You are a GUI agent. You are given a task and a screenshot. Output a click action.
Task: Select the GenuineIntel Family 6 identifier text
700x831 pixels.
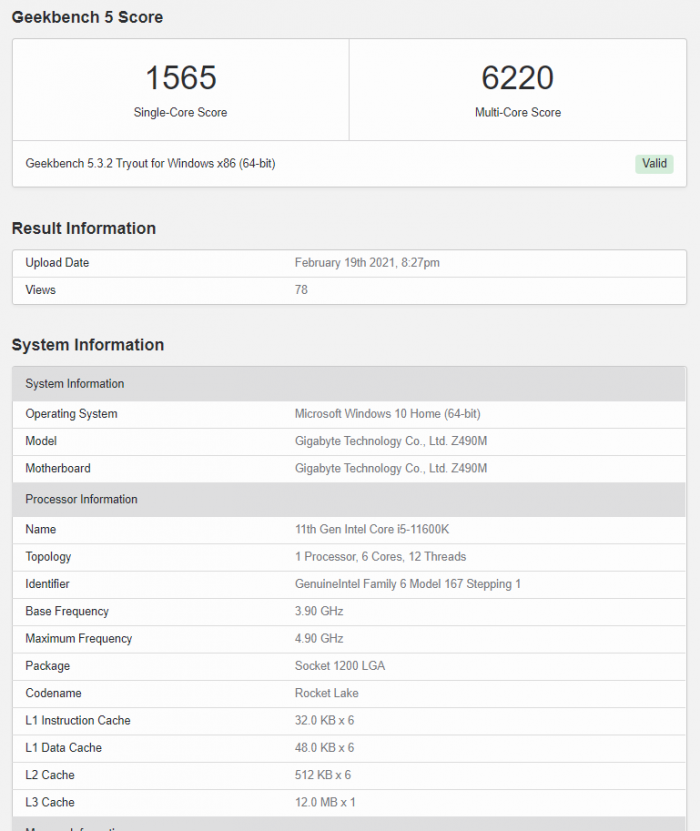pyautogui.click(x=407, y=584)
